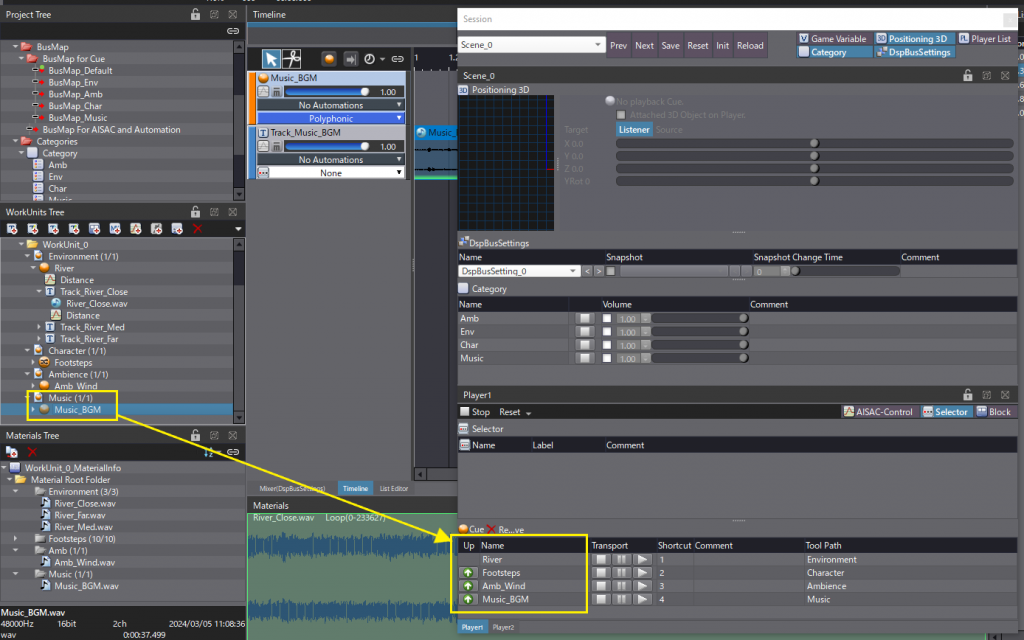
Task: Toggle the volume checkbox beside the Amb category
Action: 607,318
